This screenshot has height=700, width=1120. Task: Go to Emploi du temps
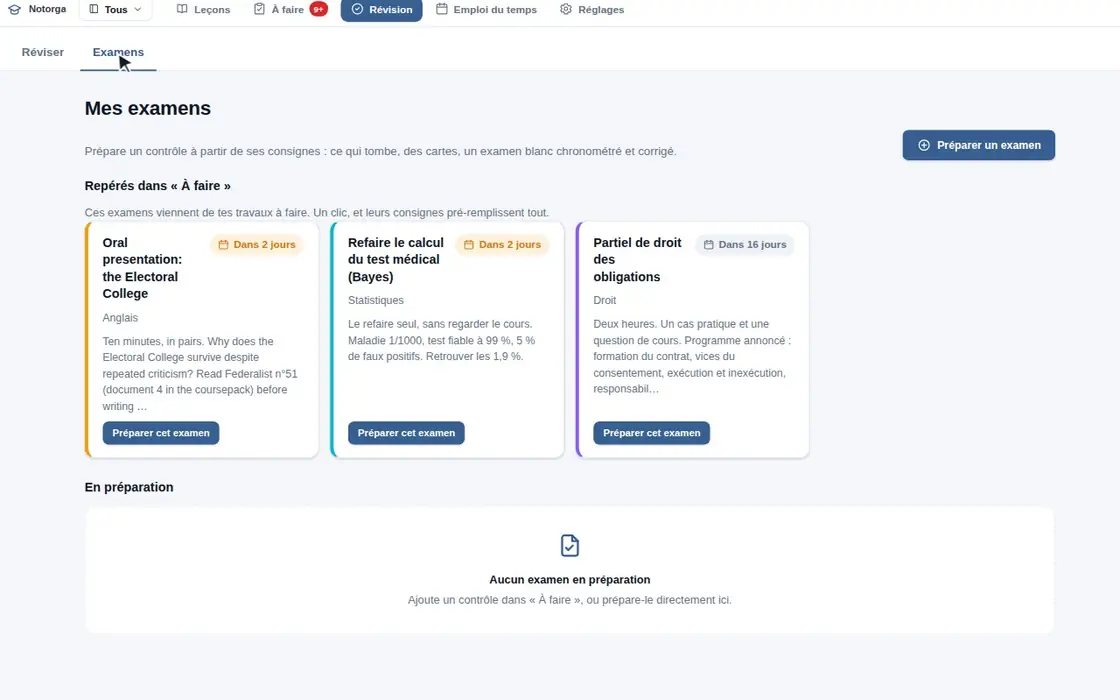pyautogui.click(x=486, y=9)
